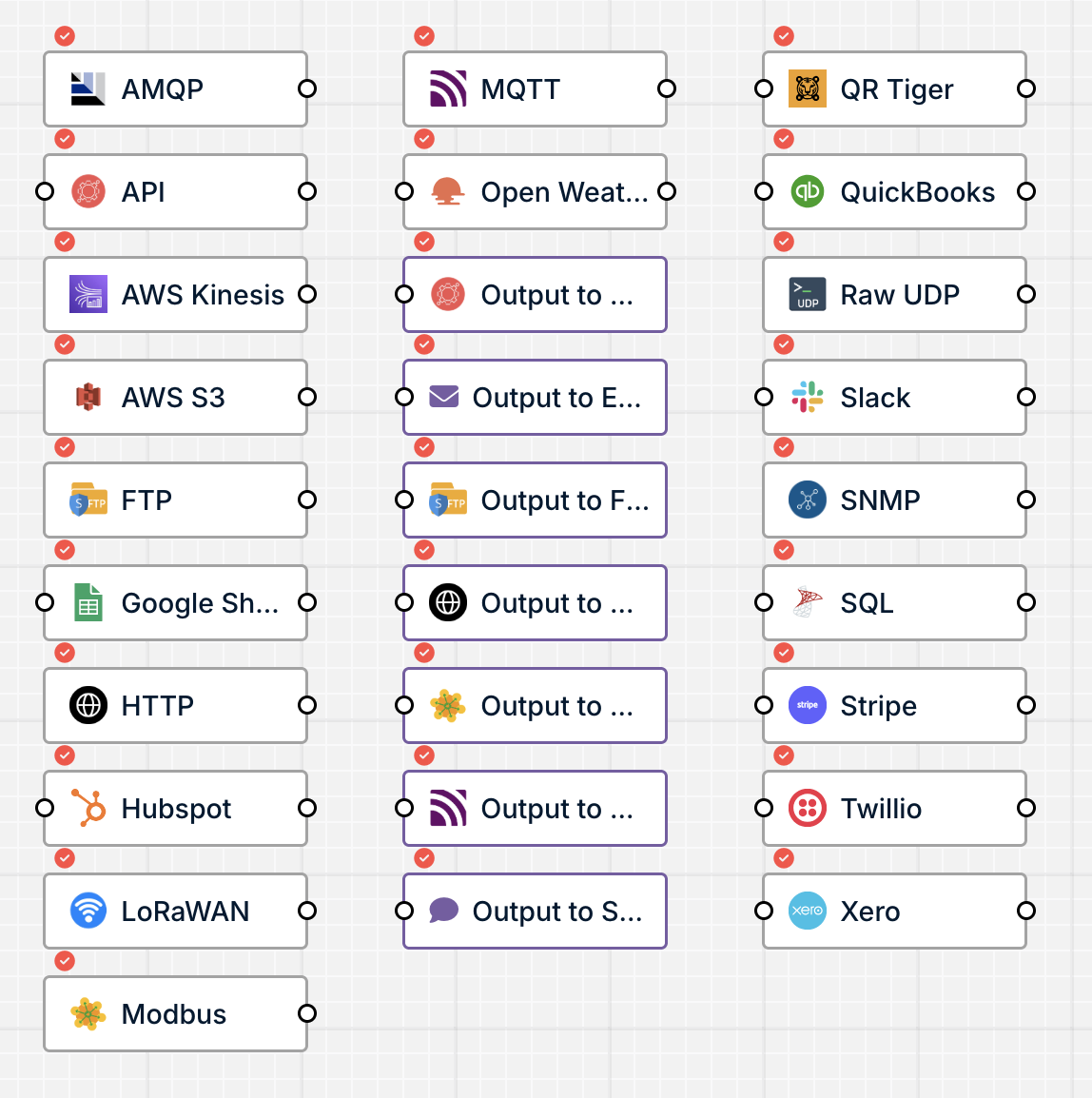Click the Stripe logo icon
Screen dimensions: 1092x1098
pyautogui.click(x=807, y=705)
